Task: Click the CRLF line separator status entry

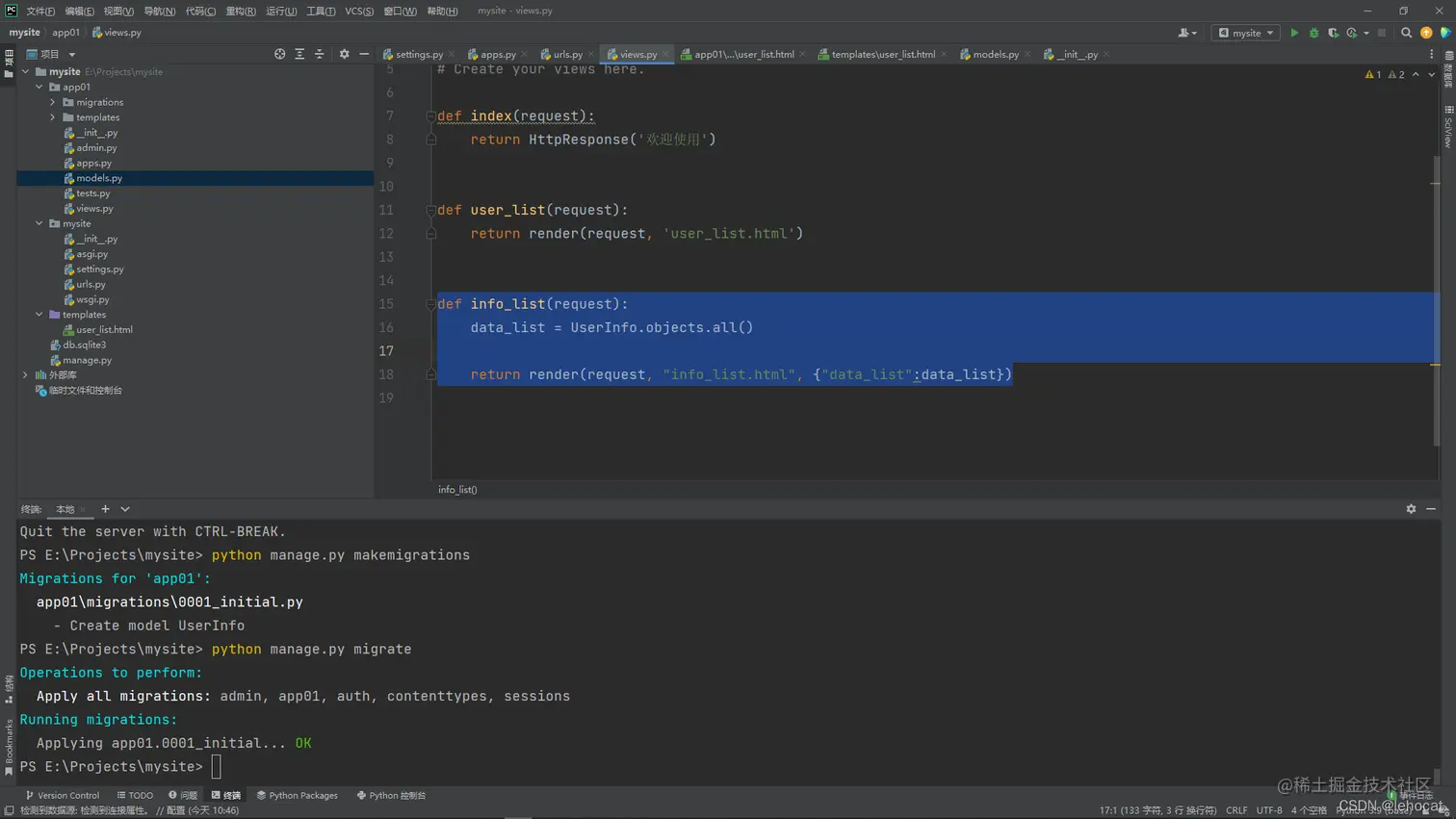Action: click(x=1236, y=810)
